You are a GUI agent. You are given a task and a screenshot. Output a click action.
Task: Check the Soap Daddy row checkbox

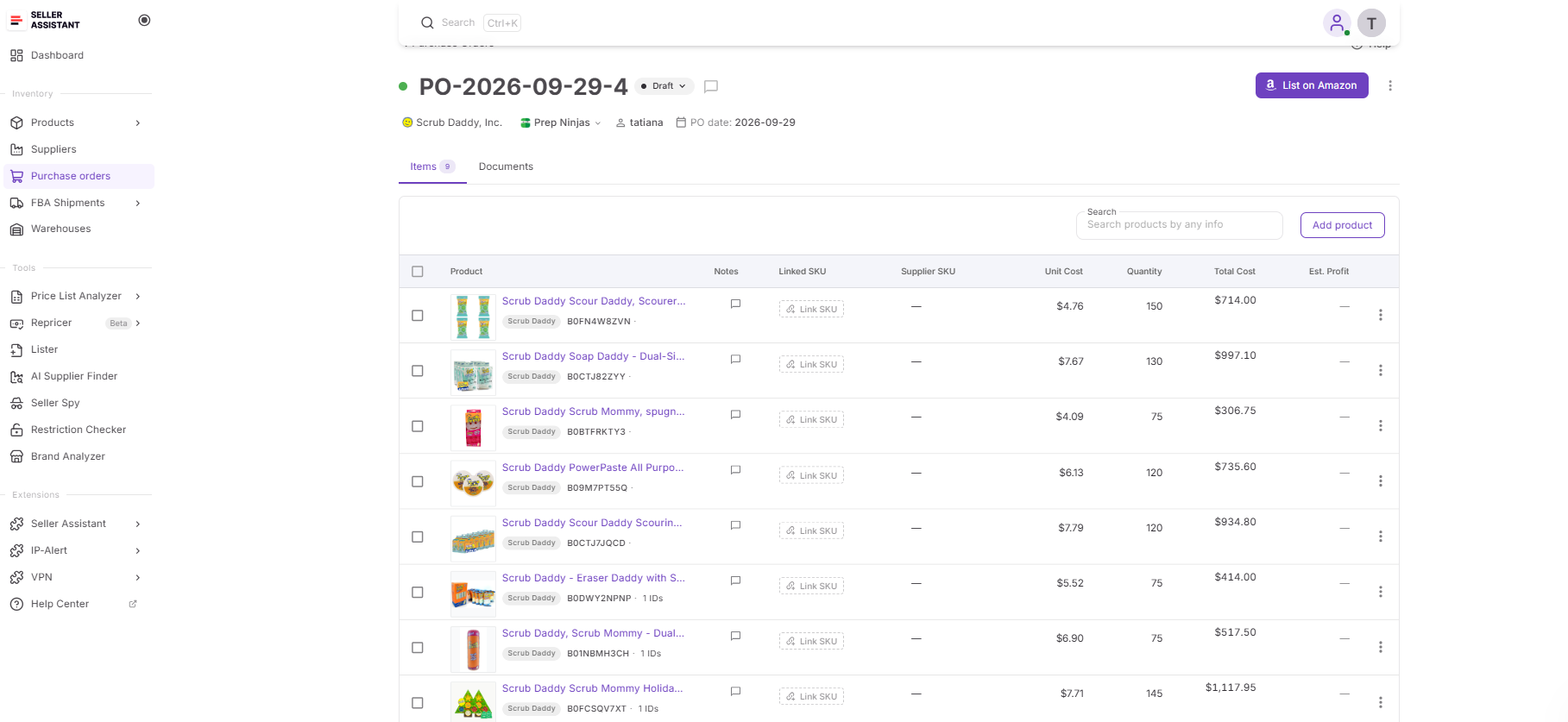(418, 371)
